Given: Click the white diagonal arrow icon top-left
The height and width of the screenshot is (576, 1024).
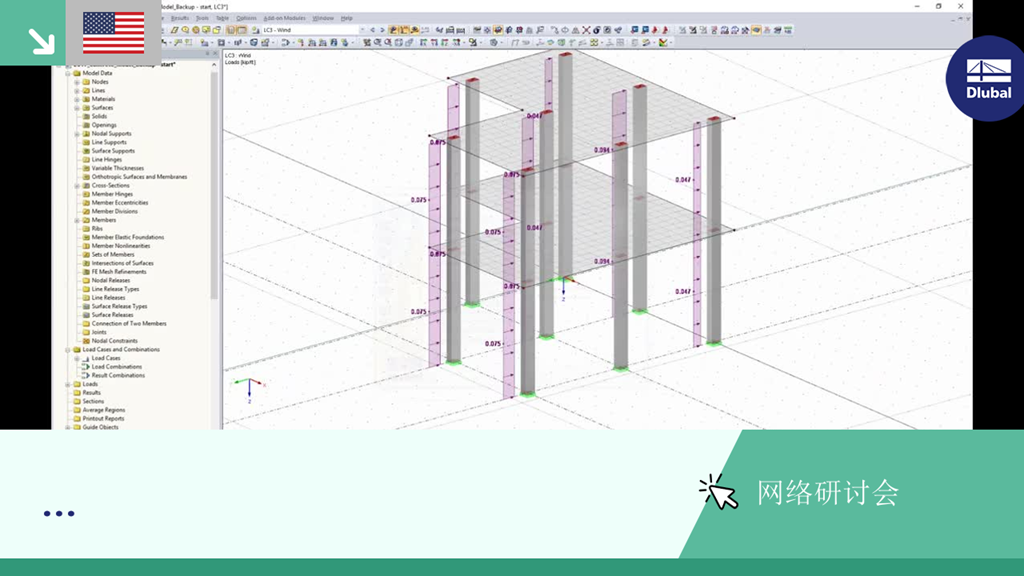Looking at the screenshot, I should coord(41,40).
